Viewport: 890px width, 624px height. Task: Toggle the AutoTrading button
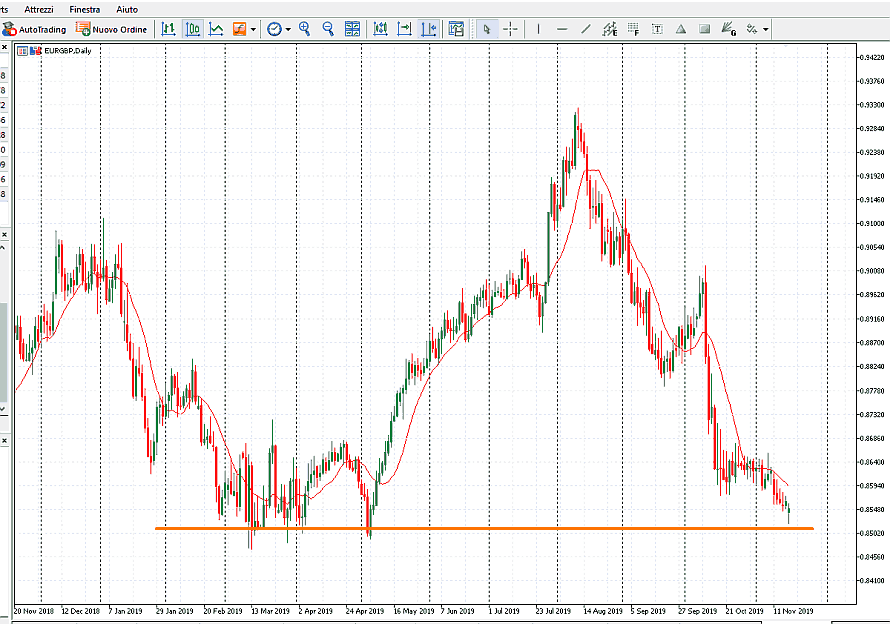tap(35, 29)
